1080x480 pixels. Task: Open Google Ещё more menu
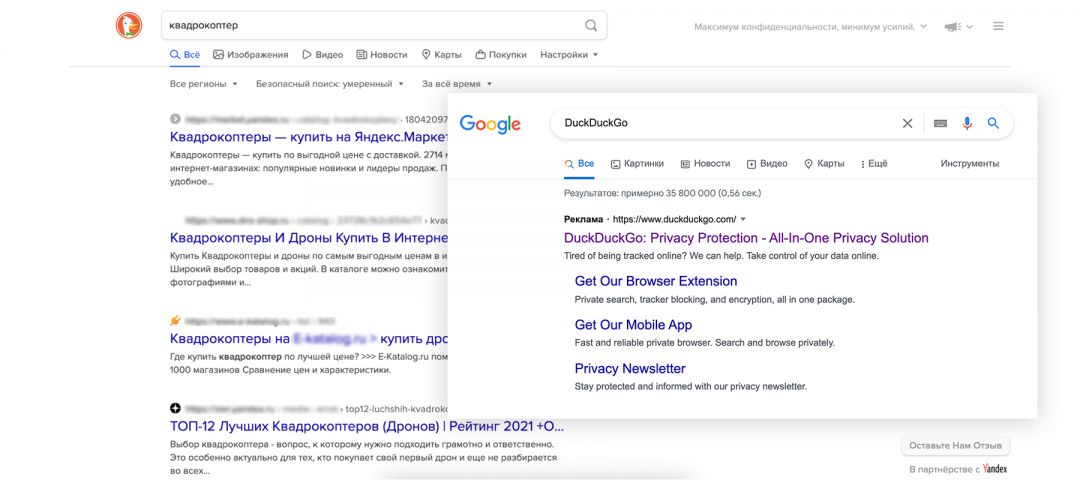[x=874, y=164]
